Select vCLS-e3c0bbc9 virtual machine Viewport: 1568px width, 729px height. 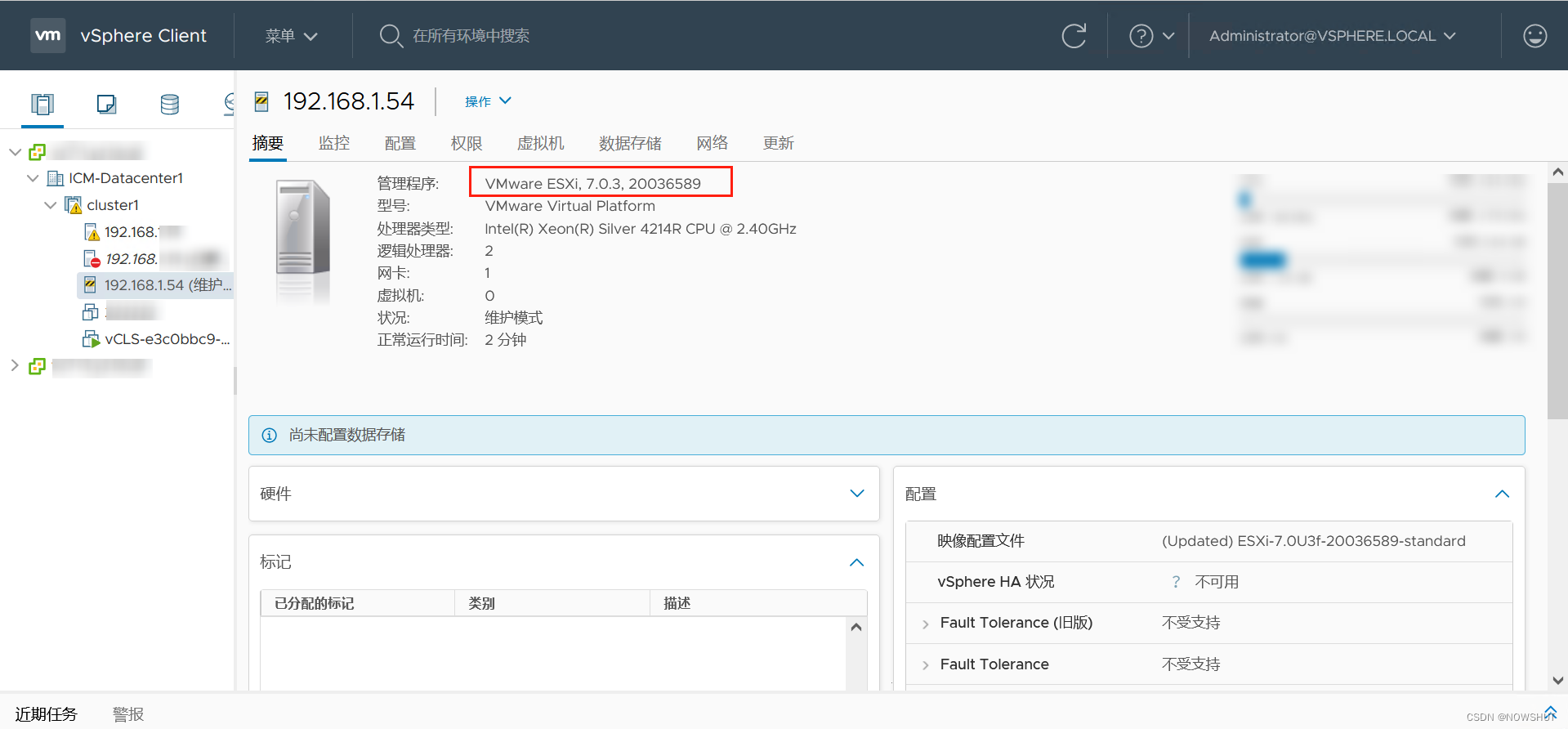(168, 339)
